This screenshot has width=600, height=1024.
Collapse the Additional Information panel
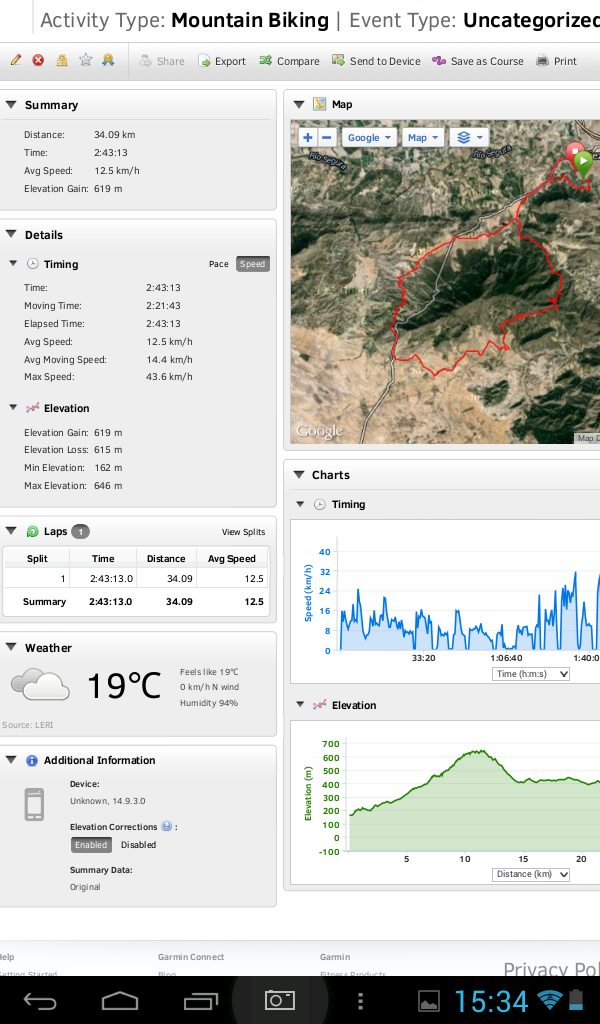pyautogui.click(x=11, y=760)
